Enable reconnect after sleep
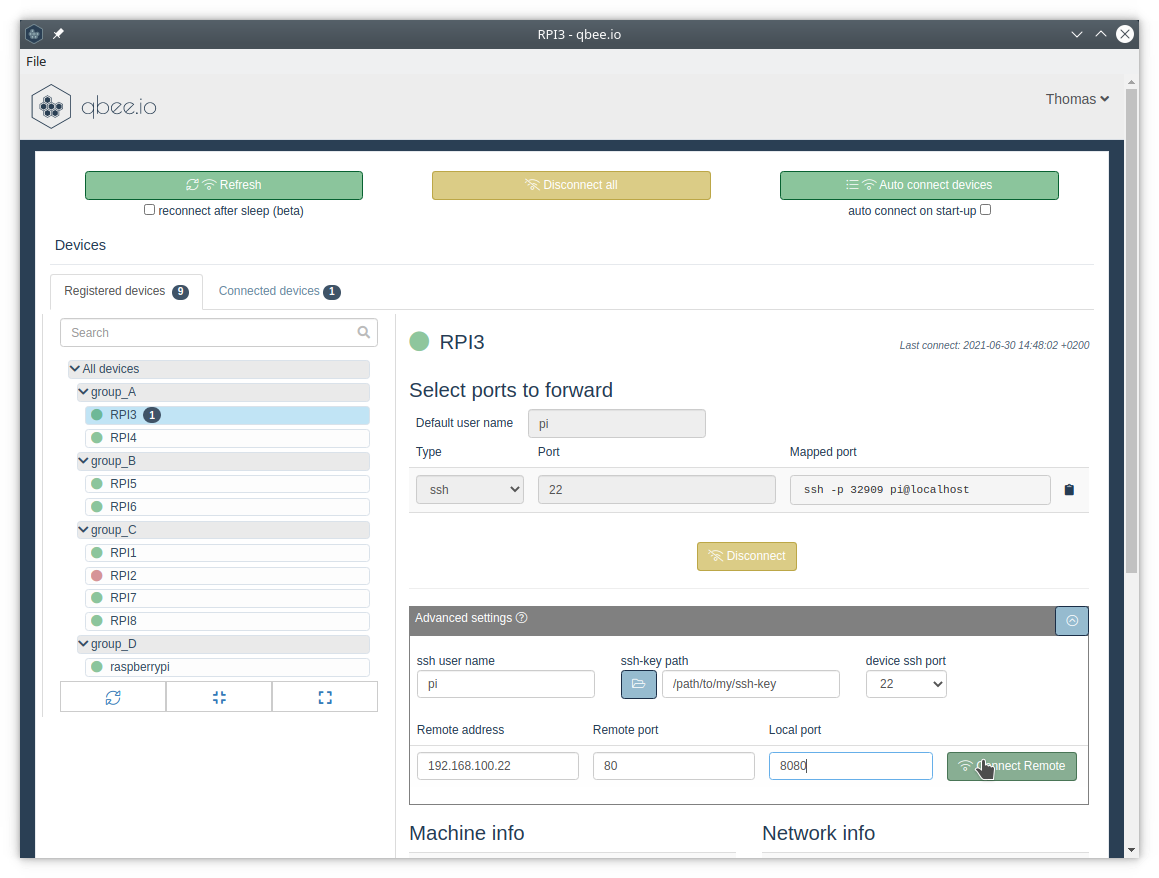This screenshot has height=878, width=1159. click(x=149, y=209)
